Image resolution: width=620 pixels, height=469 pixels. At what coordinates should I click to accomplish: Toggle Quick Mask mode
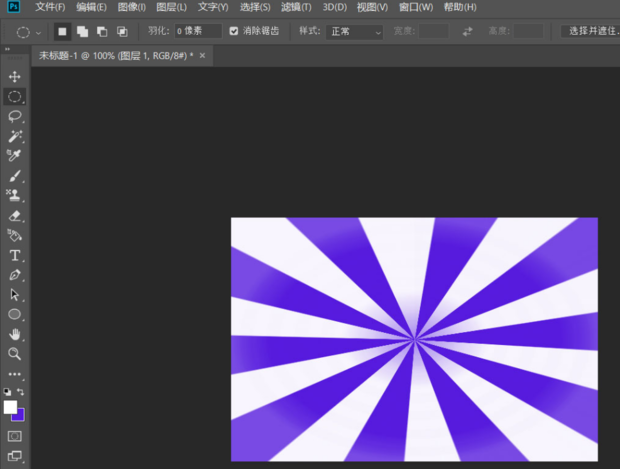coord(15,436)
